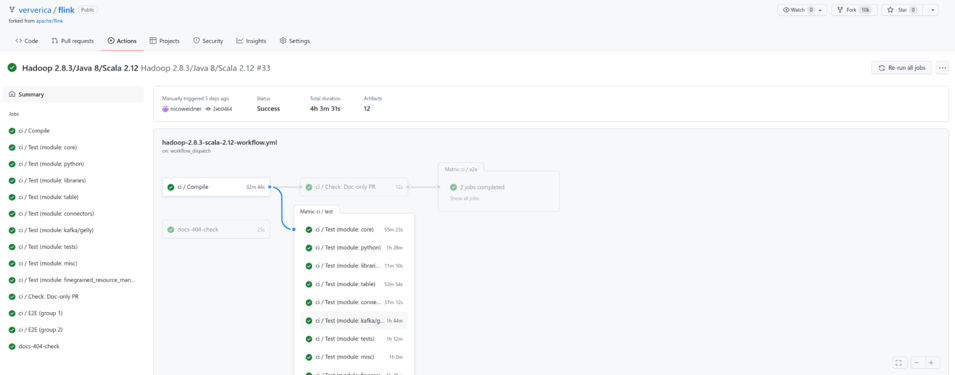Open the Insights tab

[252, 41]
